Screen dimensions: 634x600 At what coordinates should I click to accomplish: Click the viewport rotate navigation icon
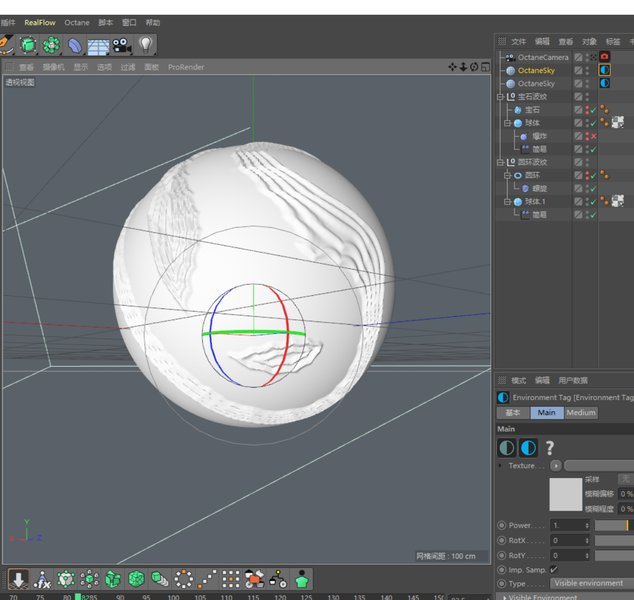[x=474, y=67]
